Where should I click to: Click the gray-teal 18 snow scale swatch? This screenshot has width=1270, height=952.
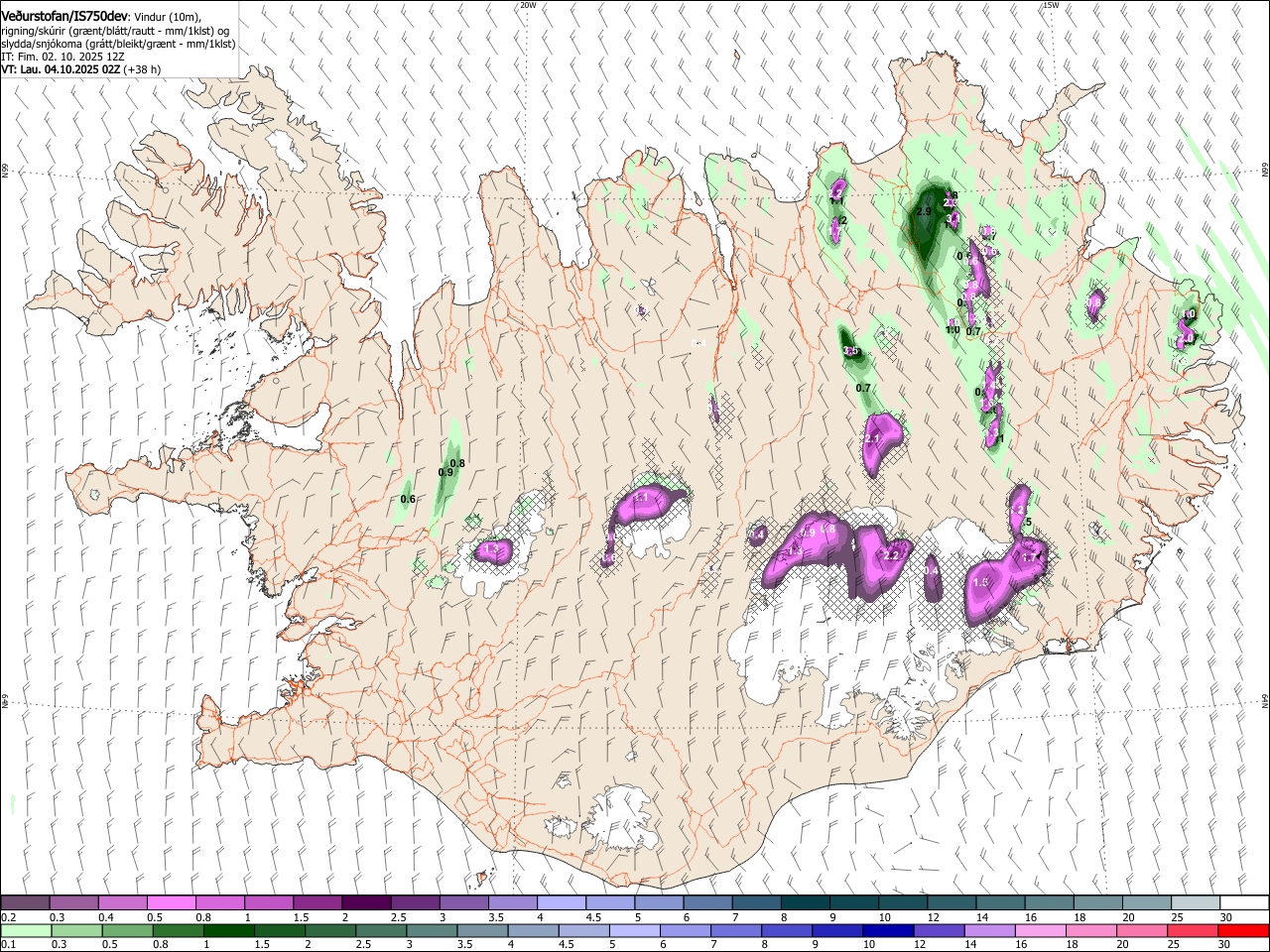1097,902
